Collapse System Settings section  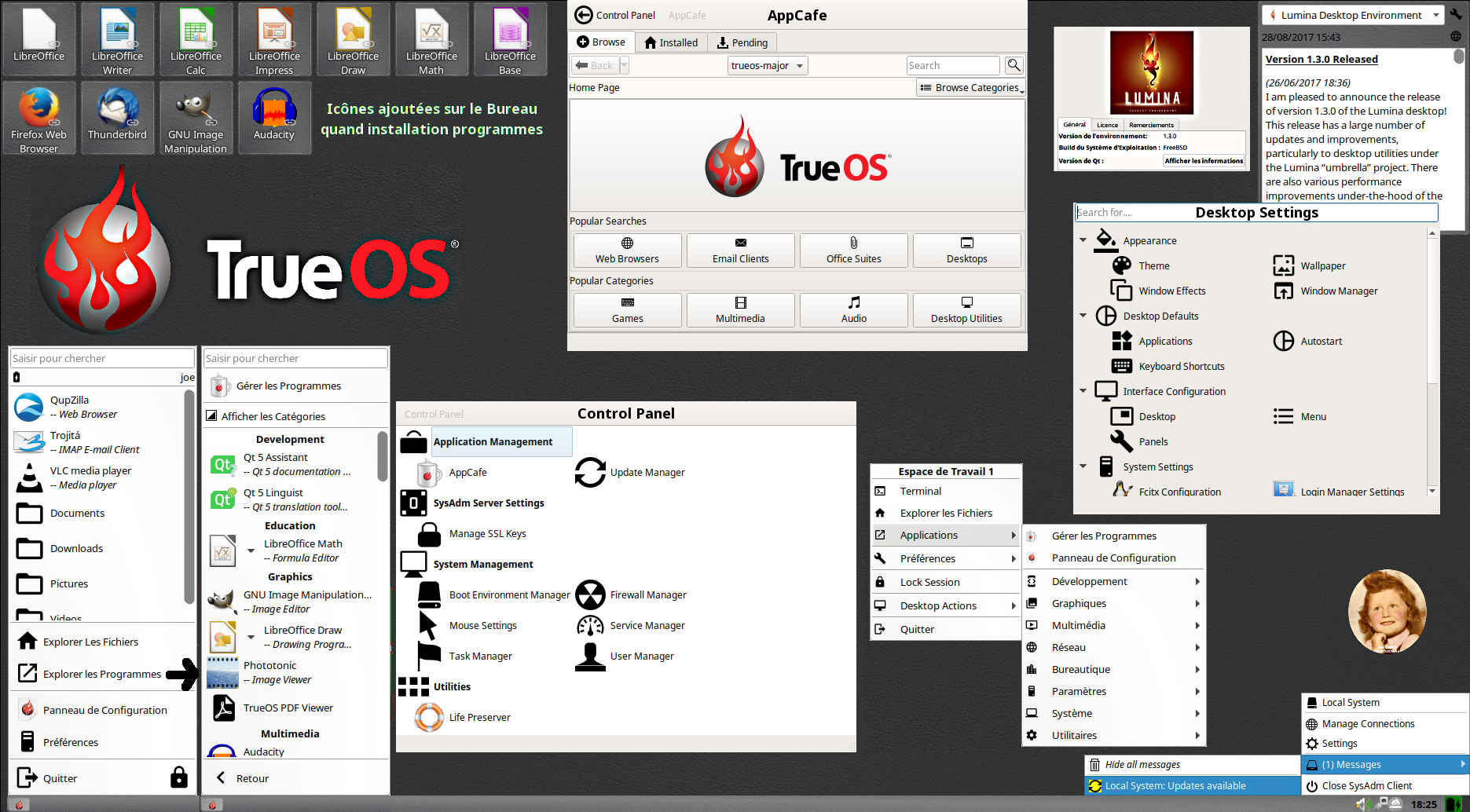1083,466
